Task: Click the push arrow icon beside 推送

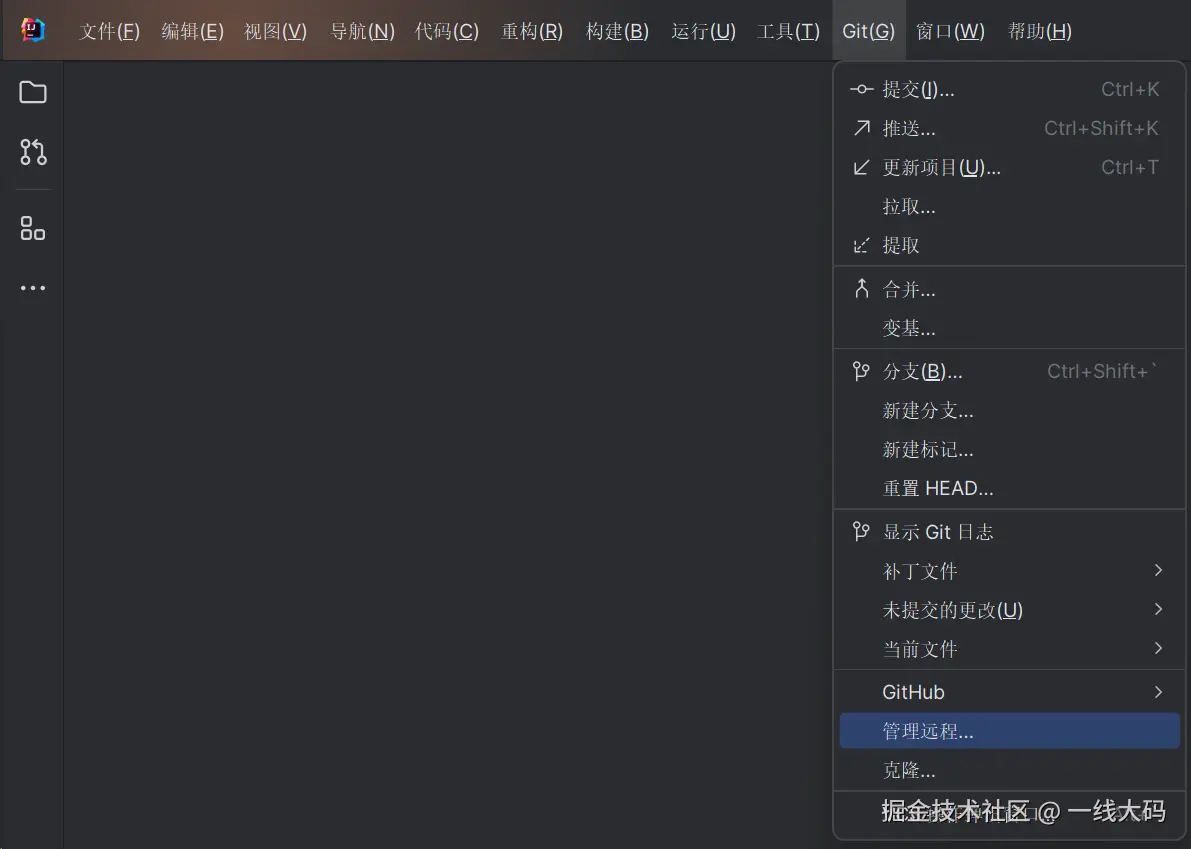Action: pyautogui.click(x=861, y=128)
